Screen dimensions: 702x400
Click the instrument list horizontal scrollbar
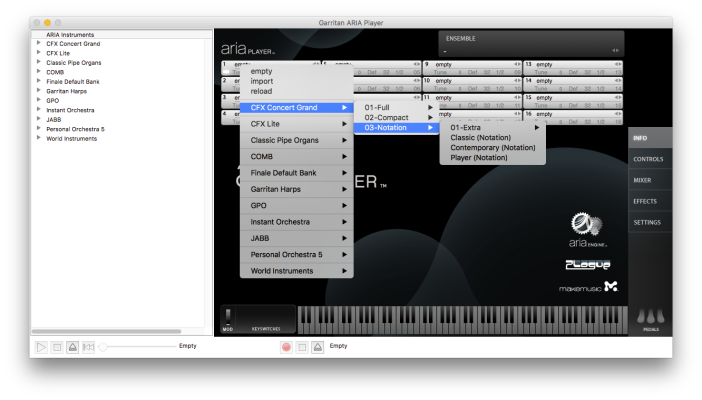coord(106,331)
